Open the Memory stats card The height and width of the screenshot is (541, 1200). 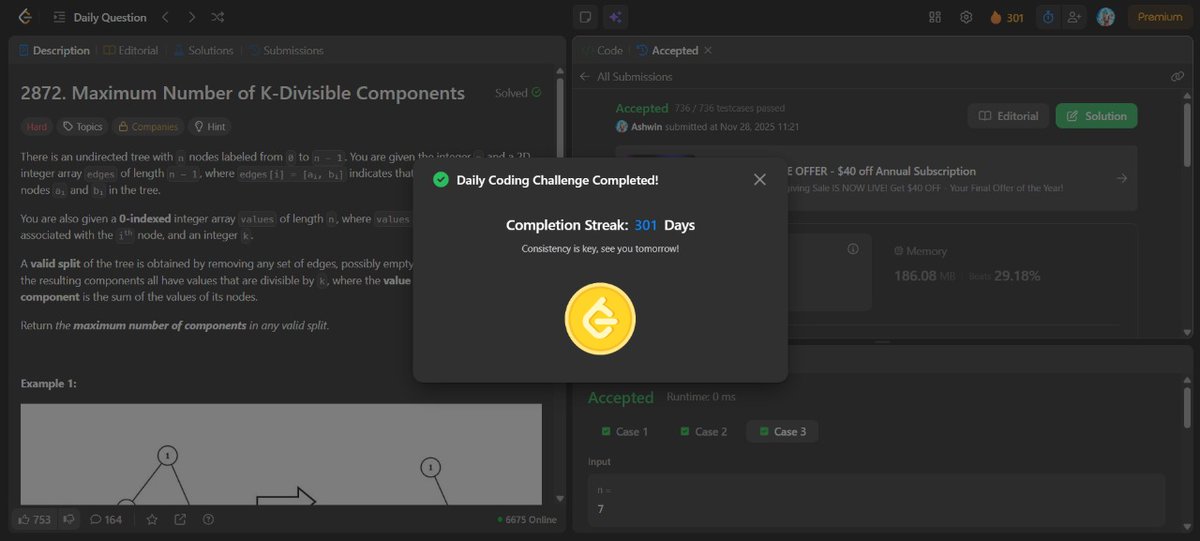click(x=1005, y=273)
